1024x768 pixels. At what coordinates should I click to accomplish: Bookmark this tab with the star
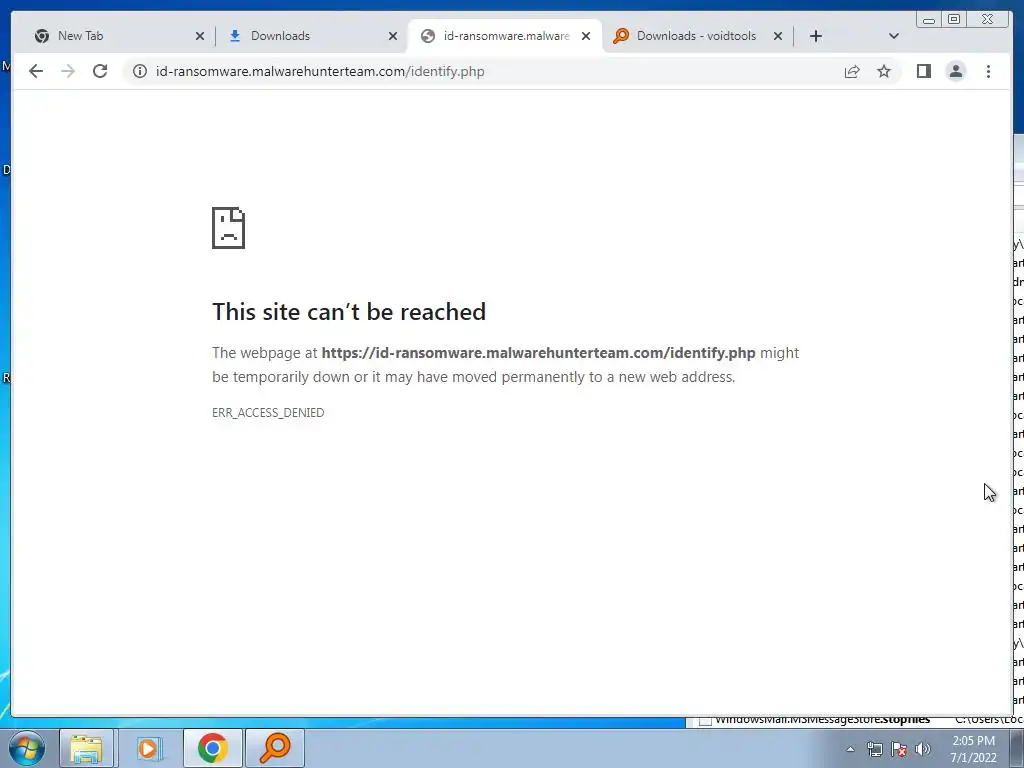pos(884,71)
